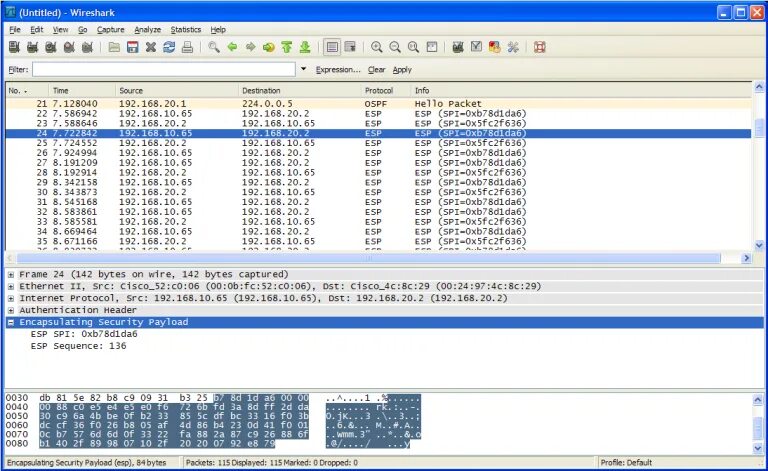Zoom in the packet text
This screenshot has height=471, width=768.
(376, 47)
